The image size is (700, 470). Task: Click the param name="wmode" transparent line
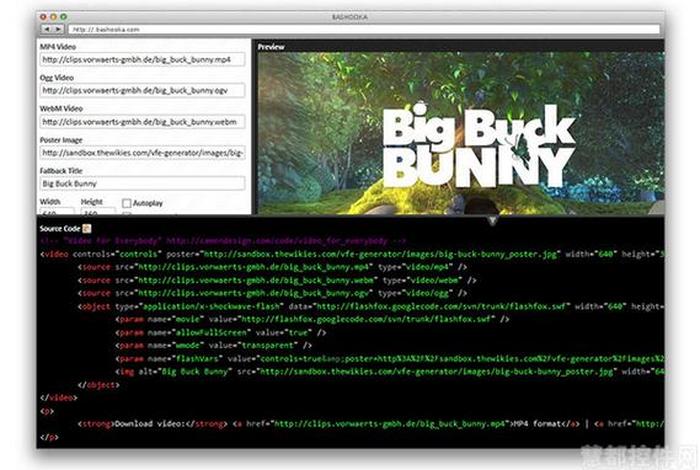click(x=213, y=345)
